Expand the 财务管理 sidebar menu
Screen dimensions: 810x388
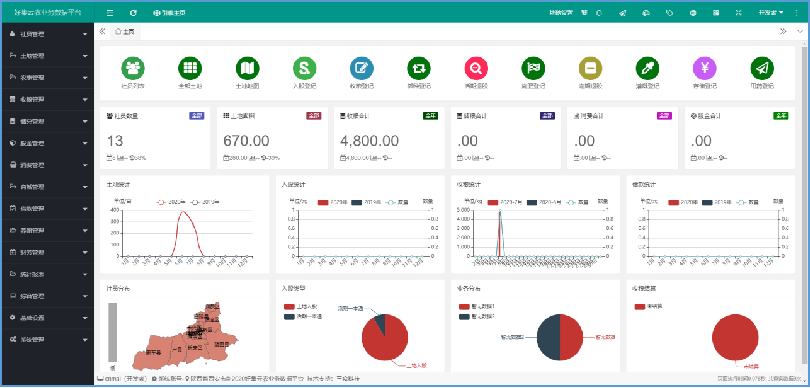pyautogui.click(x=48, y=253)
